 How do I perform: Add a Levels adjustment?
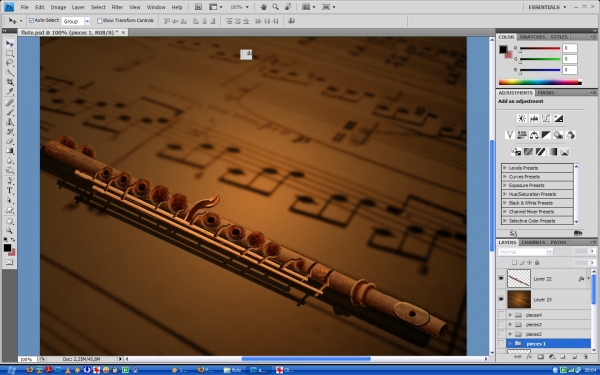(534, 119)
